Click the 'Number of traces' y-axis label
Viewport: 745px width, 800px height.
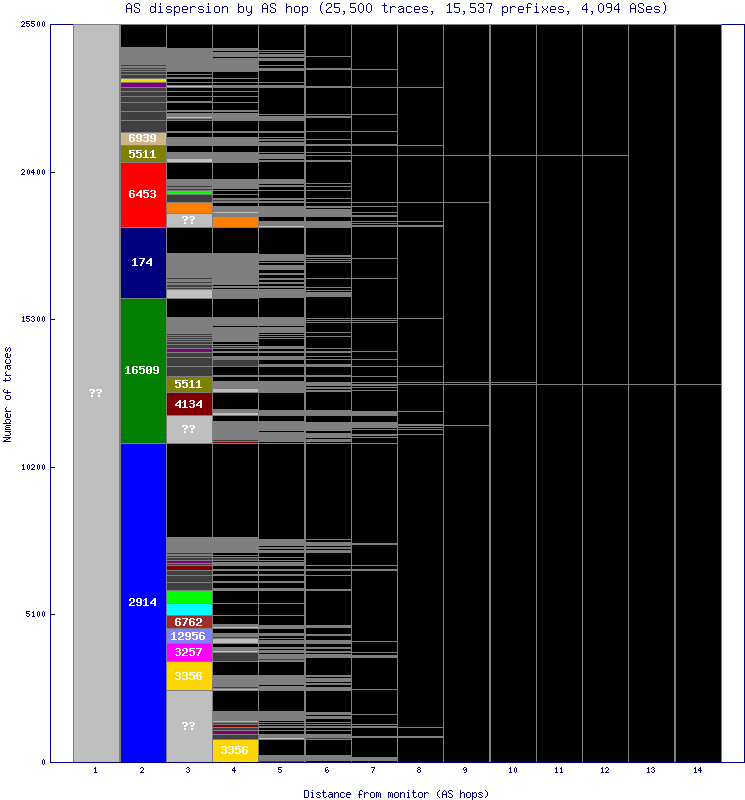click(x=8, y=393)
